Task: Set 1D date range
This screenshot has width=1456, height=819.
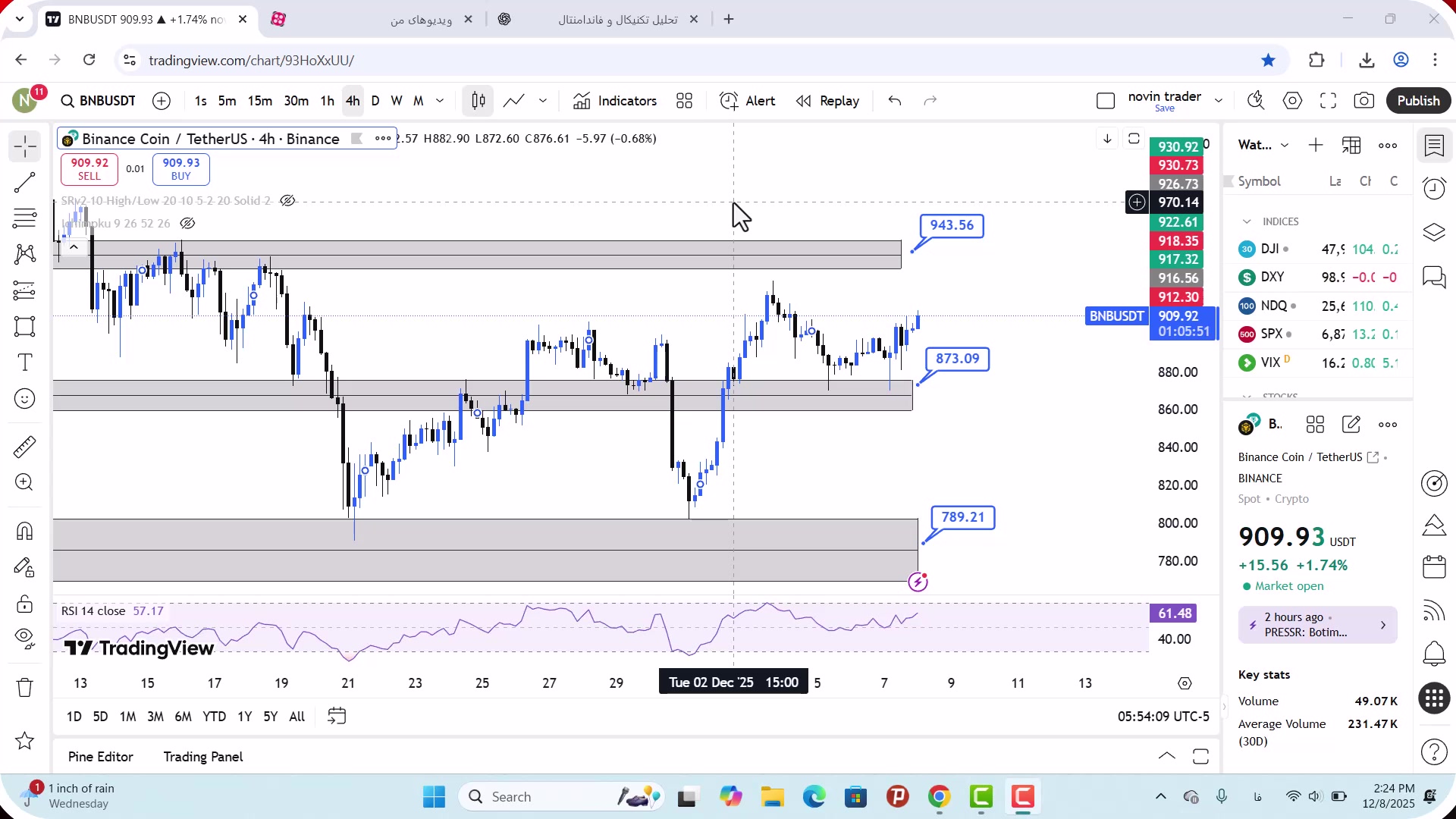Action: (74, 717)
